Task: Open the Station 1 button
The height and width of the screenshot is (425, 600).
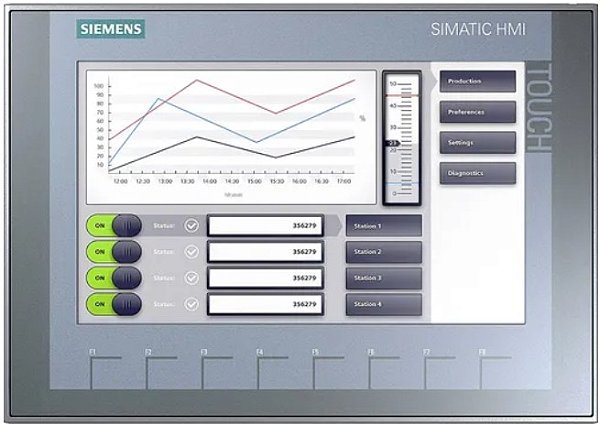Action: pos(384,226)
